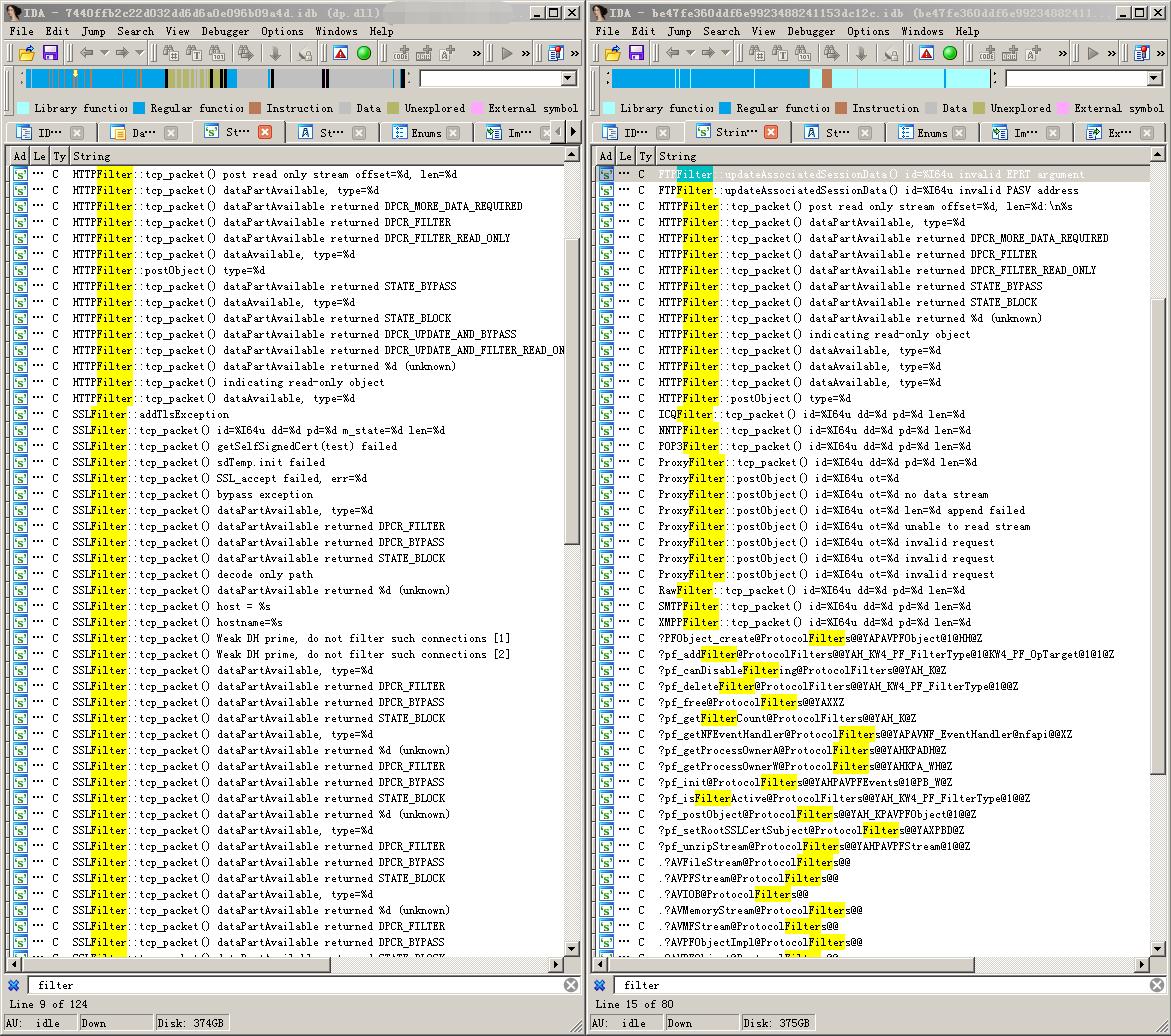Clear filter text button in left IDA window
Viewport: 1171px width, 1036px height.
click(571, 985)
